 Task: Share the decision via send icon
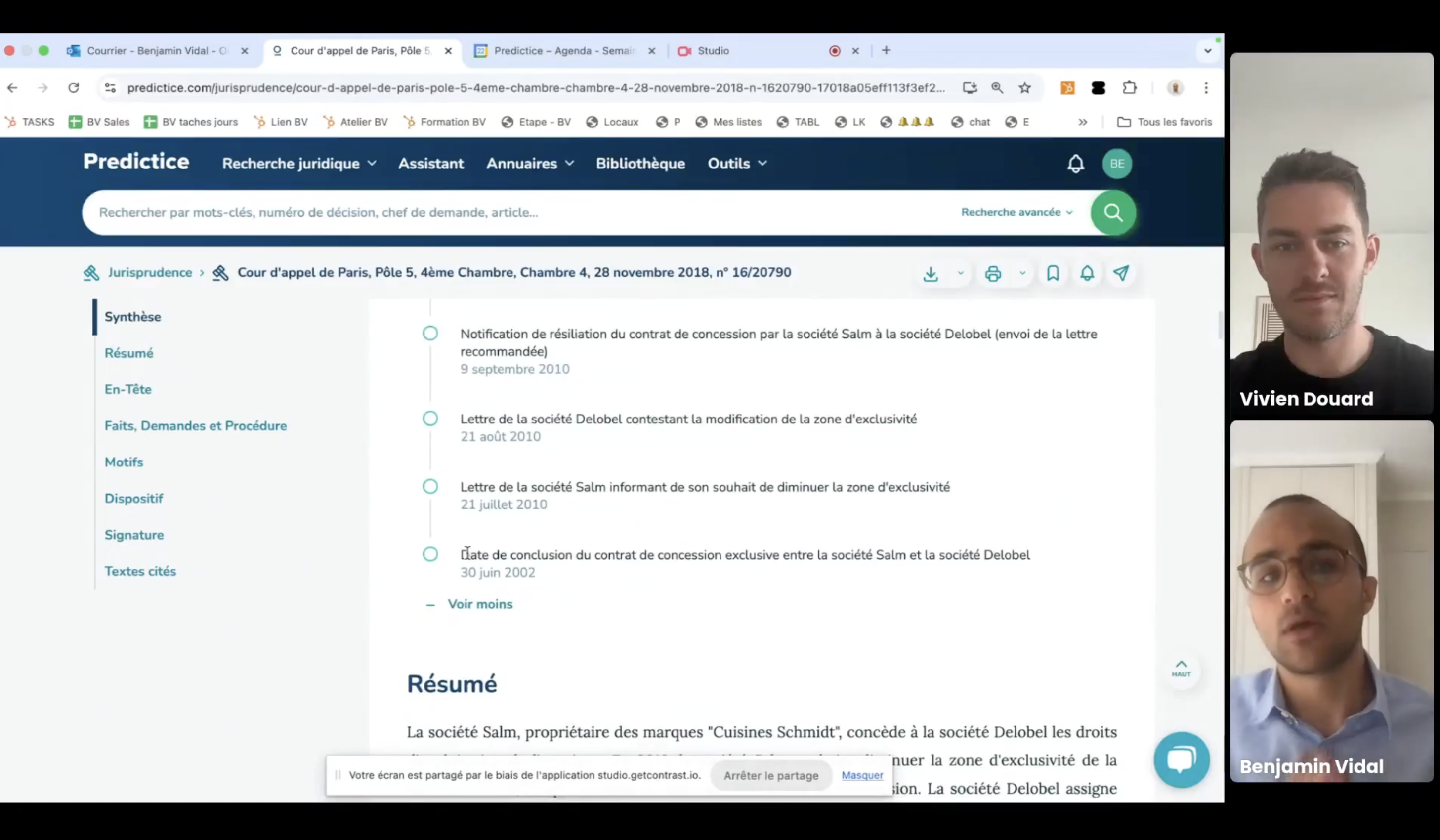coord(1122,274)
